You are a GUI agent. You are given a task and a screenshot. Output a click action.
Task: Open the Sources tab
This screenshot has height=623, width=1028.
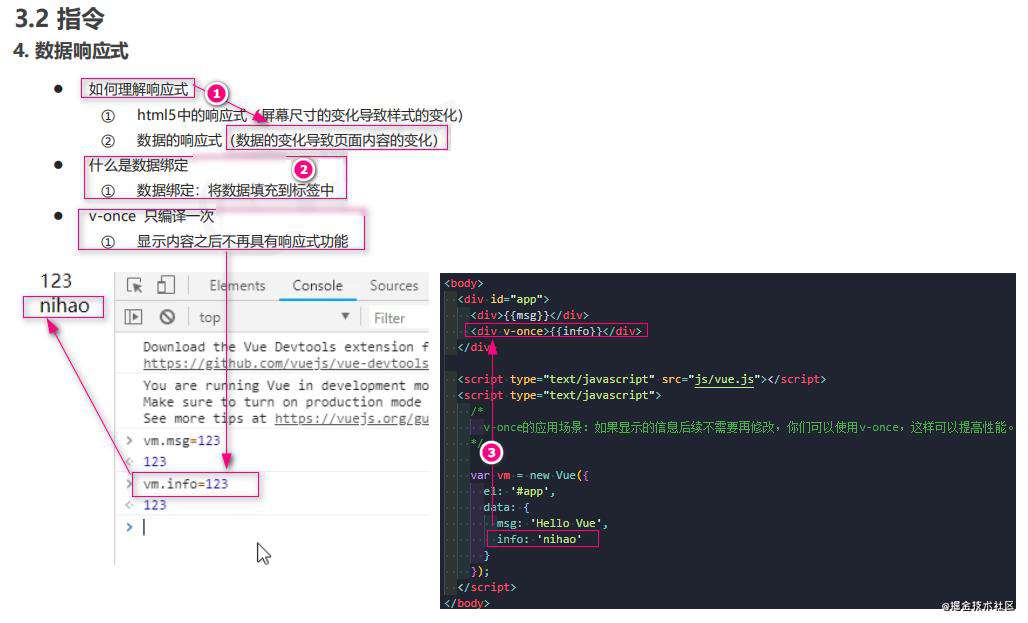[393, 286]
